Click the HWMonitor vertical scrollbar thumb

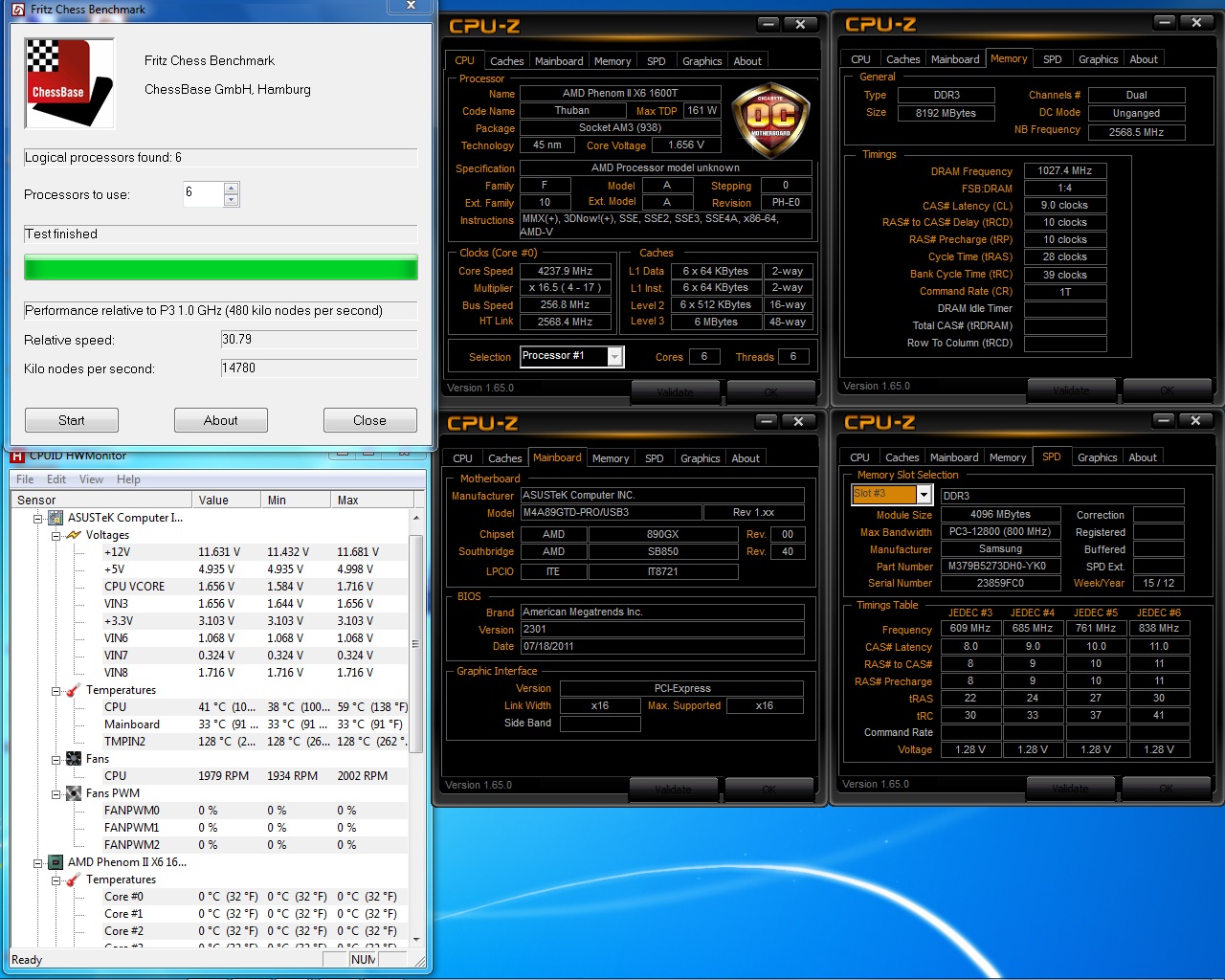tap(415, 644)
